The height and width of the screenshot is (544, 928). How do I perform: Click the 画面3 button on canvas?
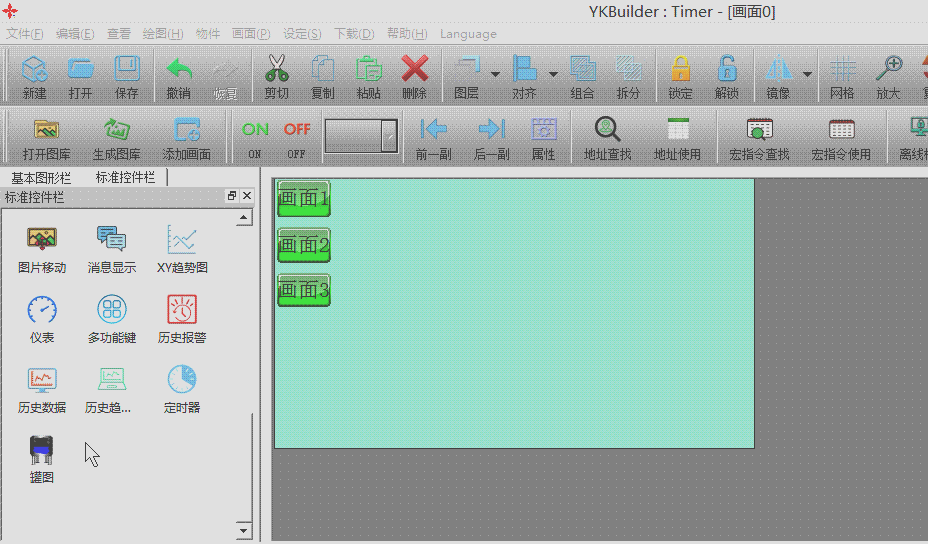[x=303, y=291]
